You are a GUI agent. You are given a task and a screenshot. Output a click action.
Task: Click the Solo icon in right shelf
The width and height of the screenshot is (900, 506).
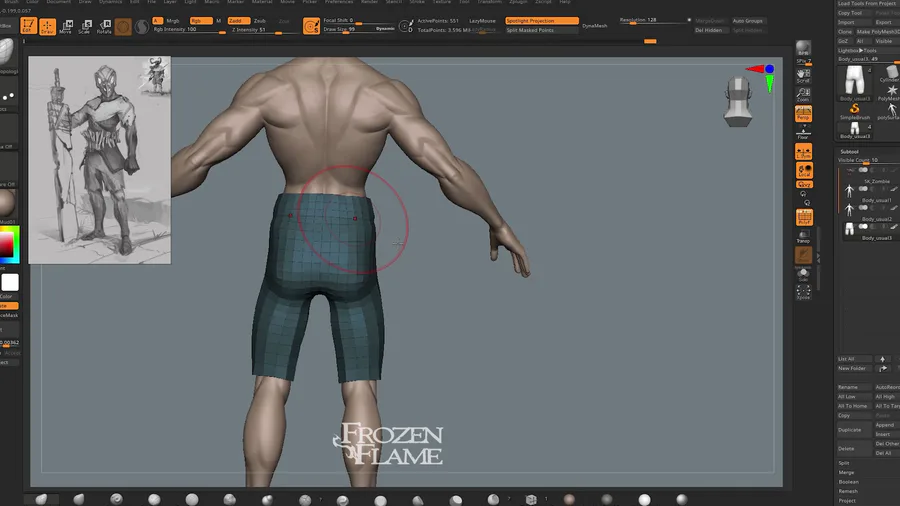click(804, 274)
